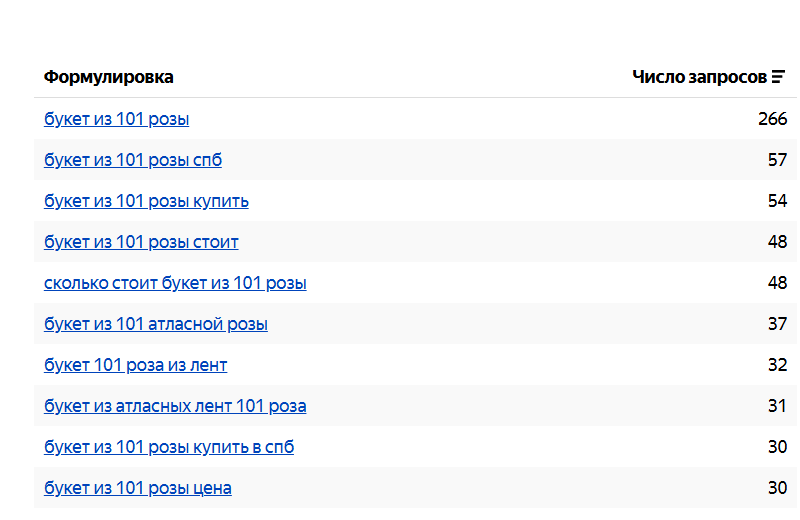800x520 pixels.
Task: Open сколько стоит букет из 101 розы
Action: pos(175,283)
